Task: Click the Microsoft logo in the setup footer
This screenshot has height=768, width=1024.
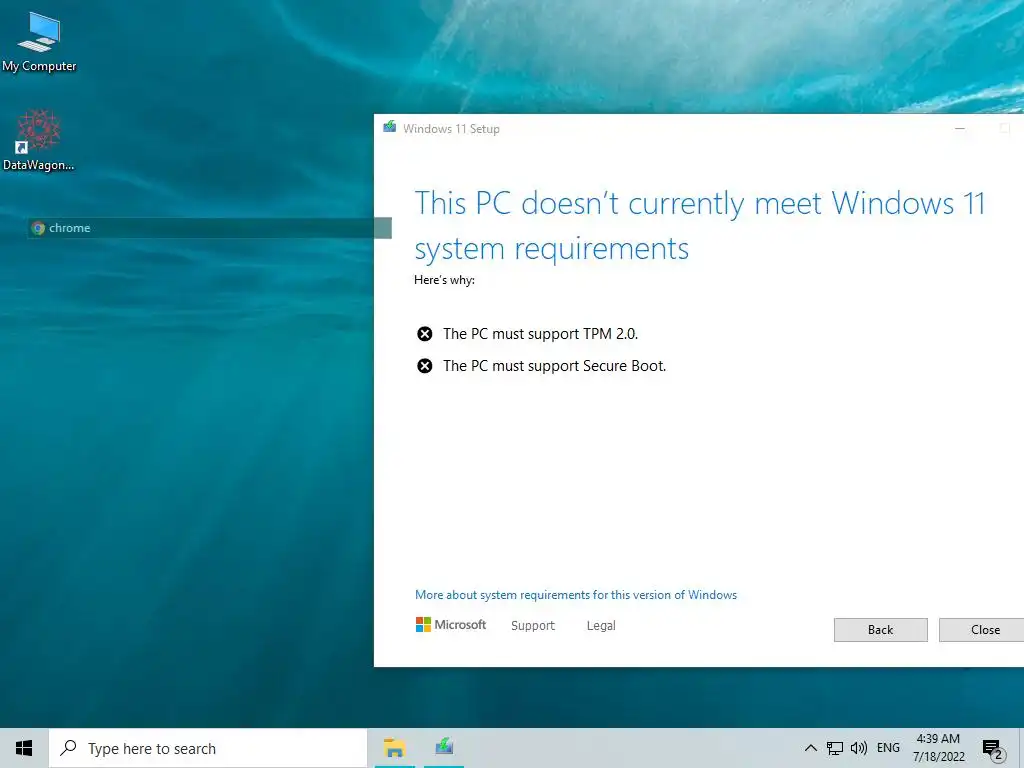Action: pyautogui.click(x=451, y=625)
